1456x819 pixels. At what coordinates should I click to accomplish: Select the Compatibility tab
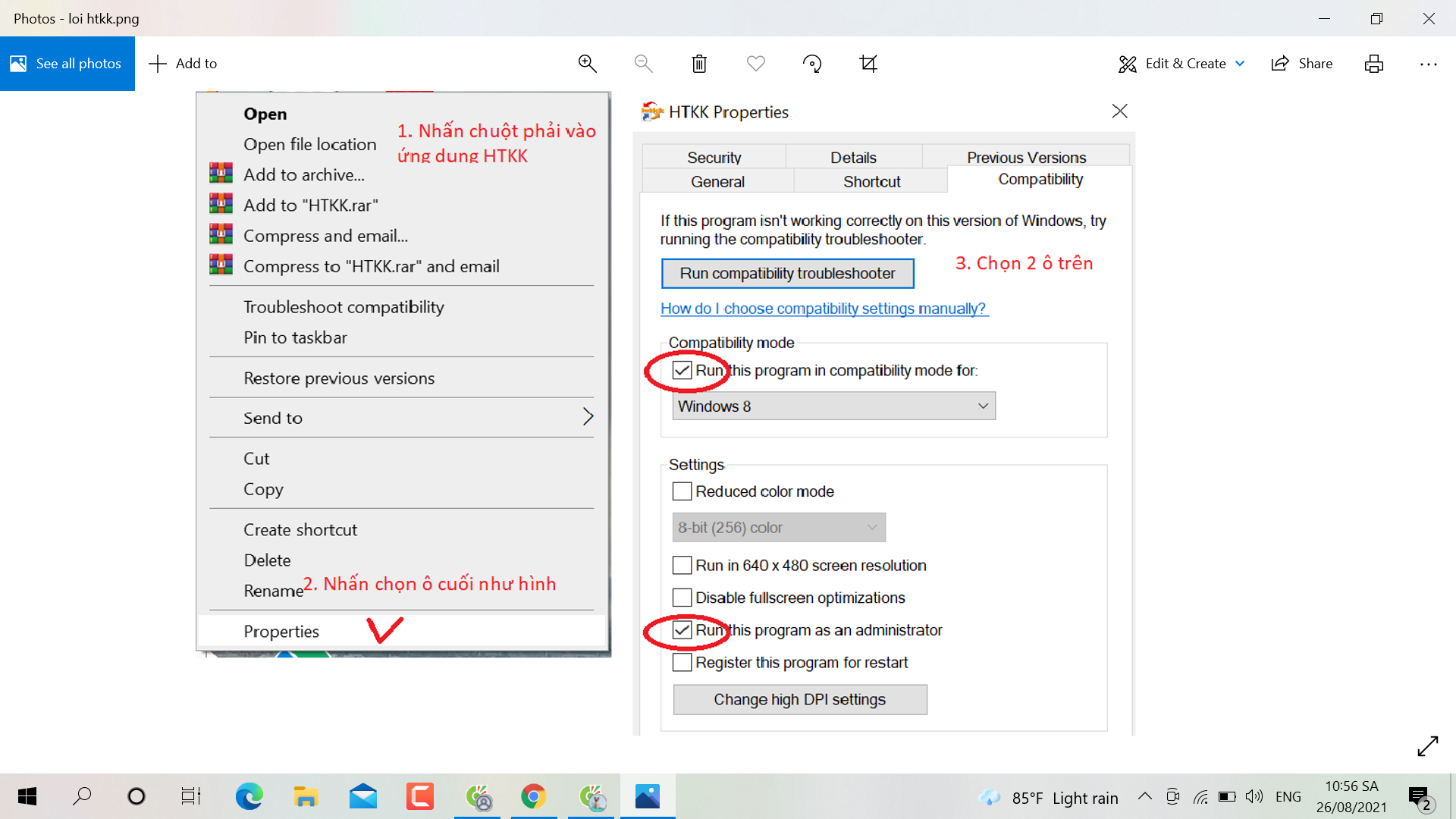pyautogui.click(x=1040, y=180)
